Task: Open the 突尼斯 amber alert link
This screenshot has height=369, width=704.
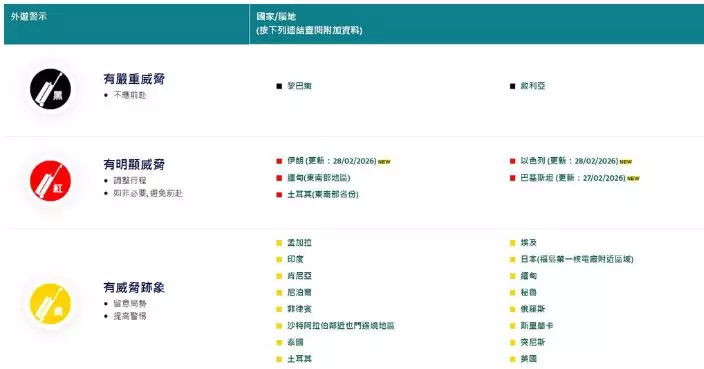Action: tap(532, 342)
